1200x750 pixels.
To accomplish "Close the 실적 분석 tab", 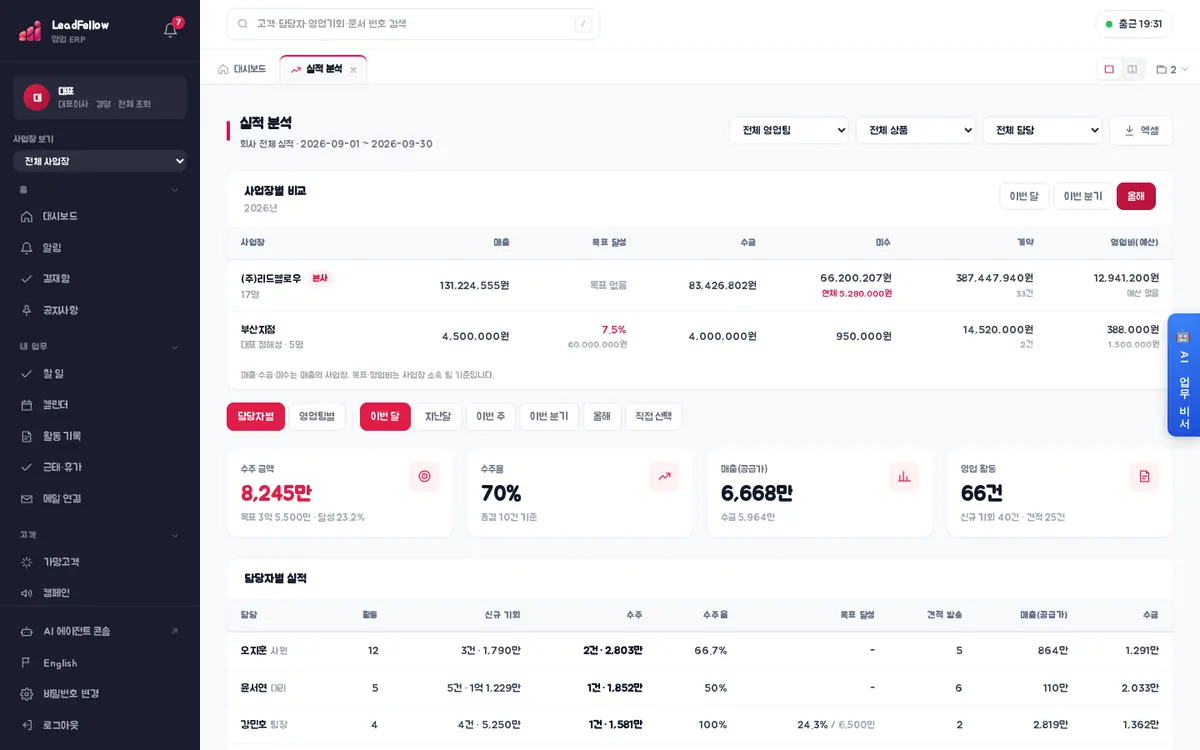I will point(353,70).
